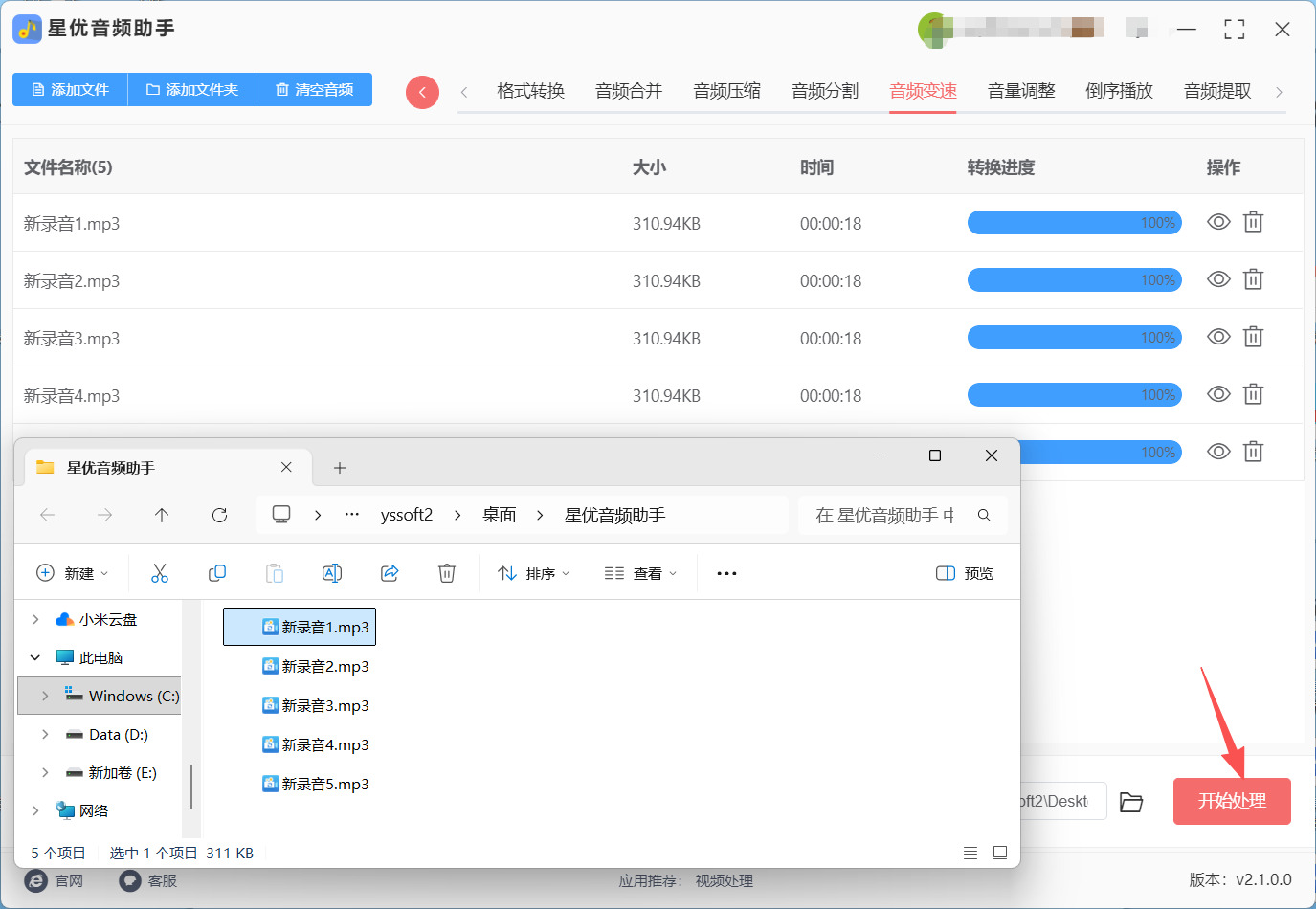Toggle the 预览 preview pane in Explorer
Viewport: 1316px width, 909px height.
click(x=965, y=573)
